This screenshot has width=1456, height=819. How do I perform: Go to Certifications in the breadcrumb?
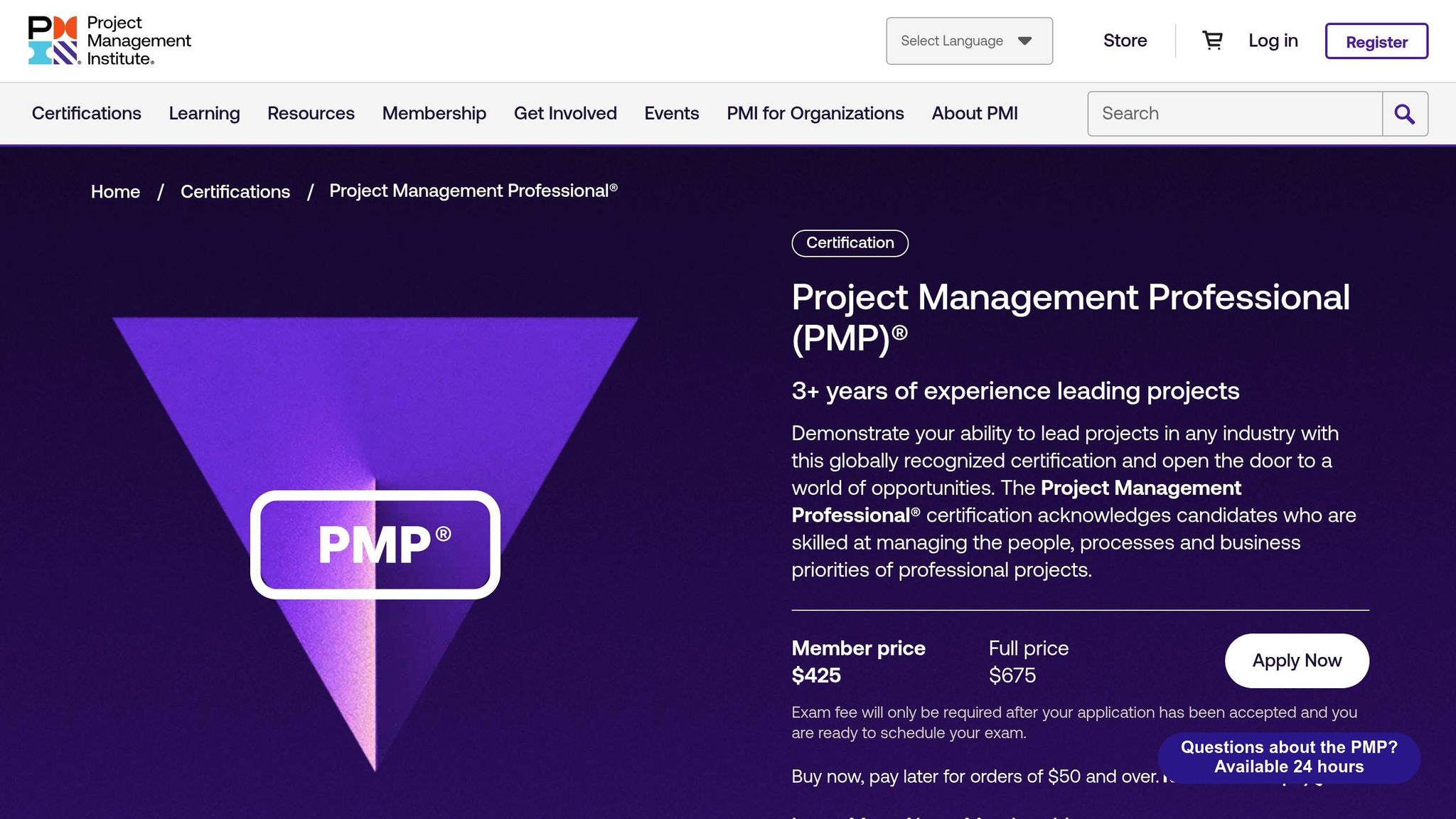click(x=235, y=191)
